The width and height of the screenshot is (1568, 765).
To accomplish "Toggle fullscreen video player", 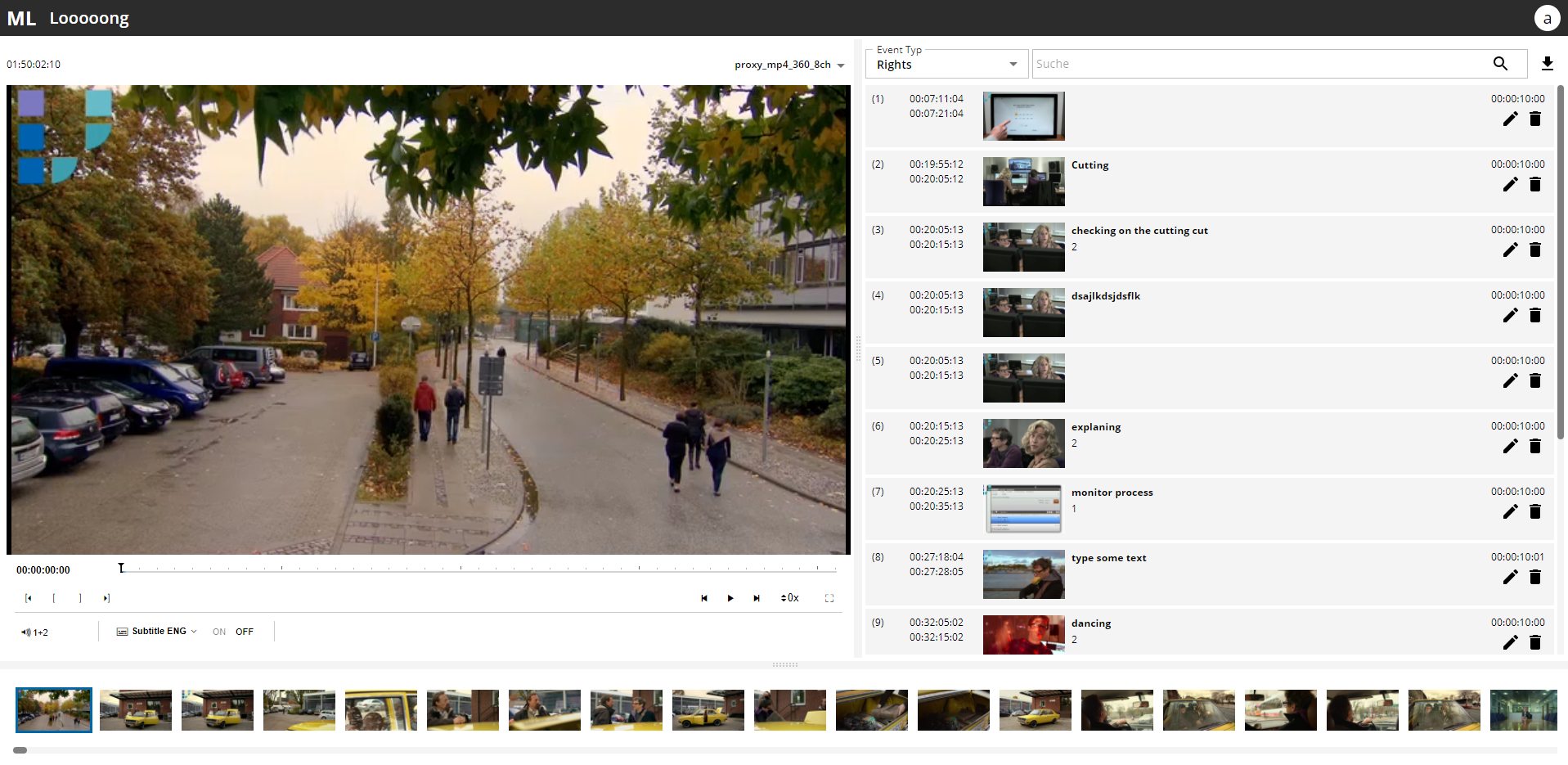I will [x=829, y=598].
